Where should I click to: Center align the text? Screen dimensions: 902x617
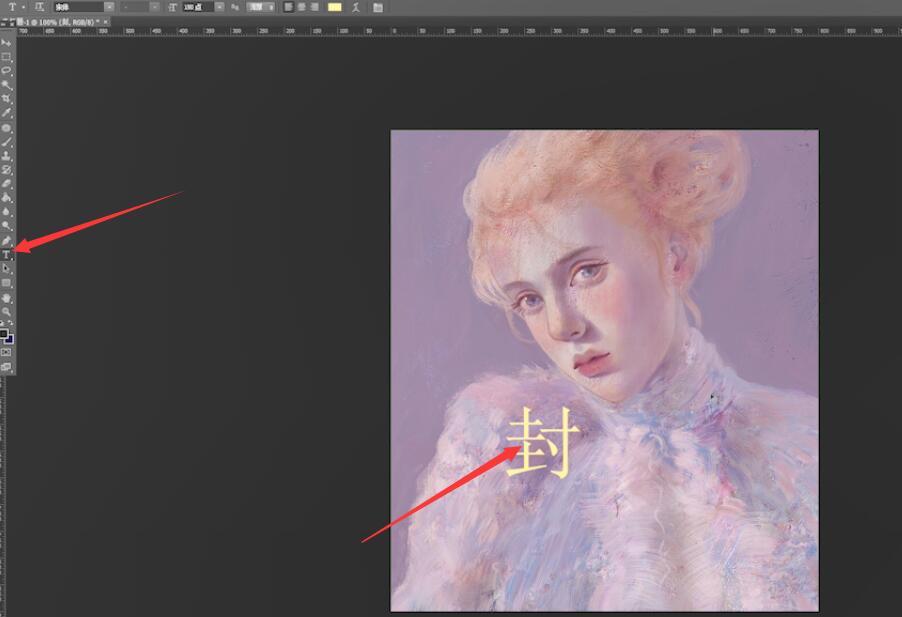[x=301, y=7]
